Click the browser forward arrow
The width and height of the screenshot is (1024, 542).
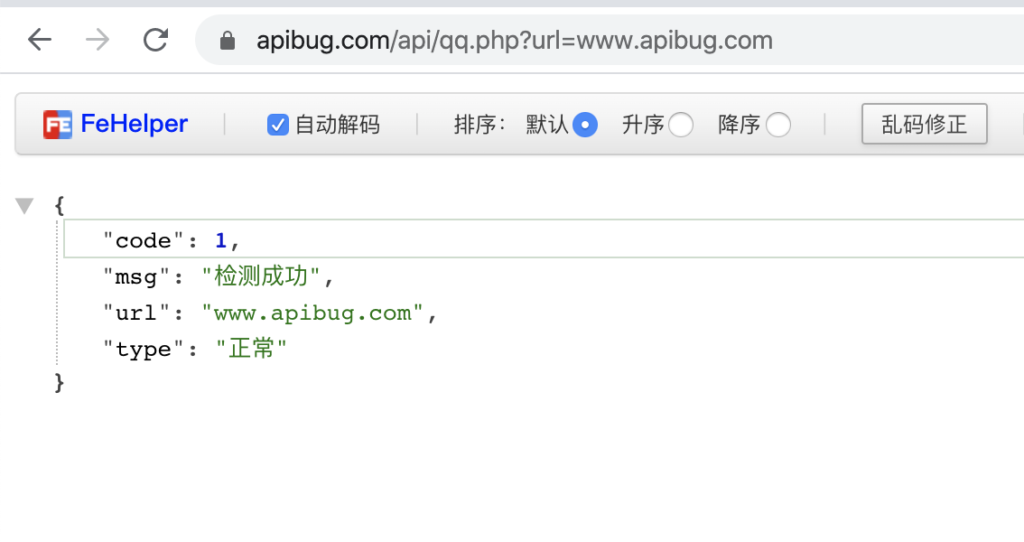point(98,40)
